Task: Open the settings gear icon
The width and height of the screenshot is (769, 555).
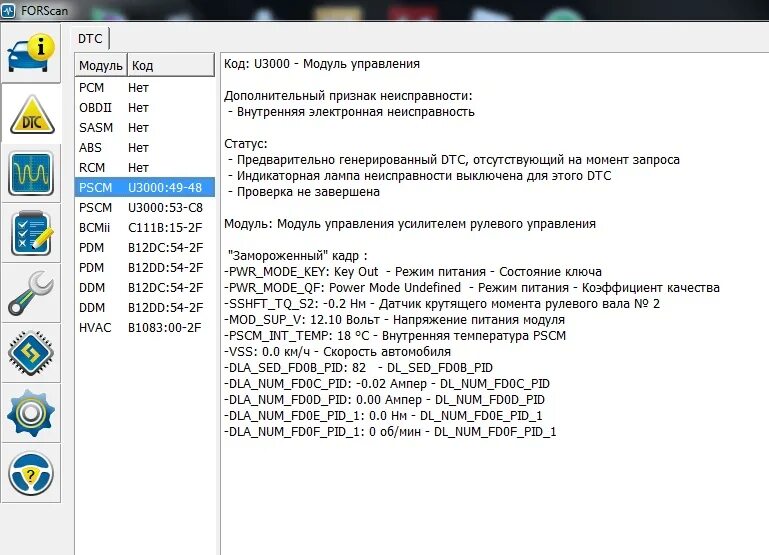Action: coord(30,413)
